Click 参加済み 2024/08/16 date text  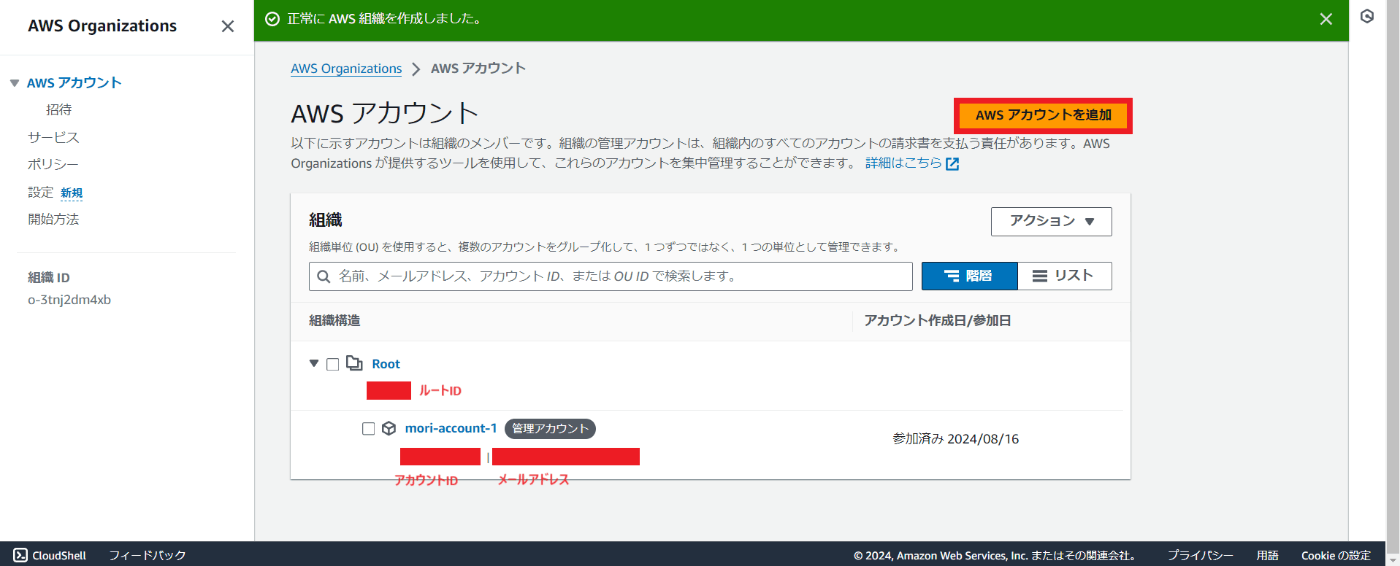click(x=956, y=439)
